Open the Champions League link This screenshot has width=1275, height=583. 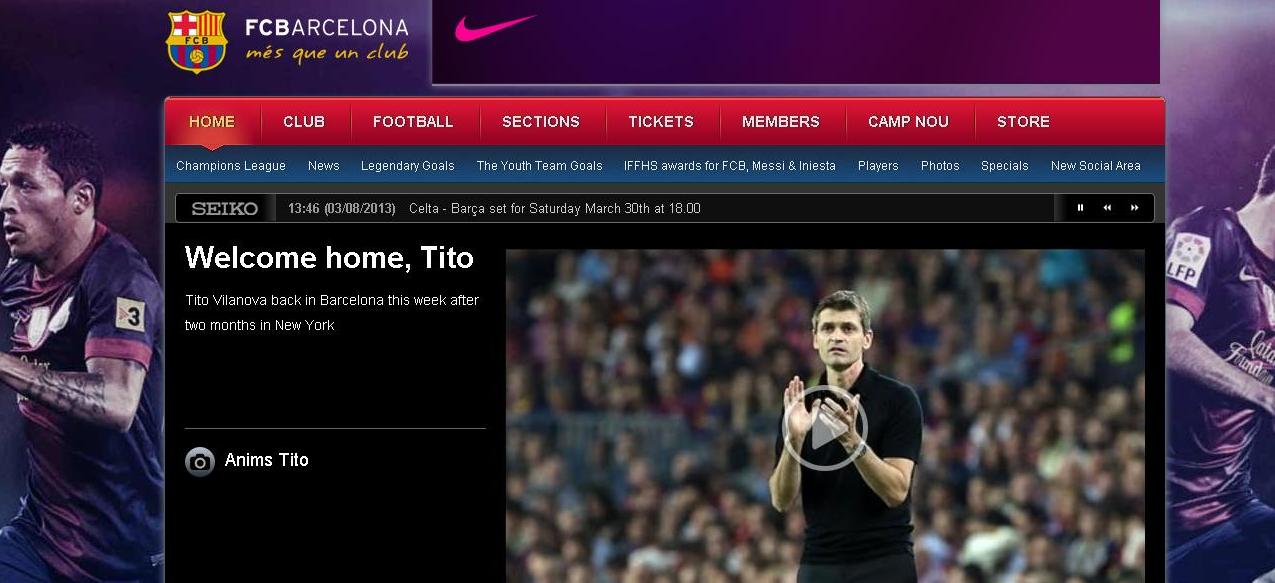(231, 166)
